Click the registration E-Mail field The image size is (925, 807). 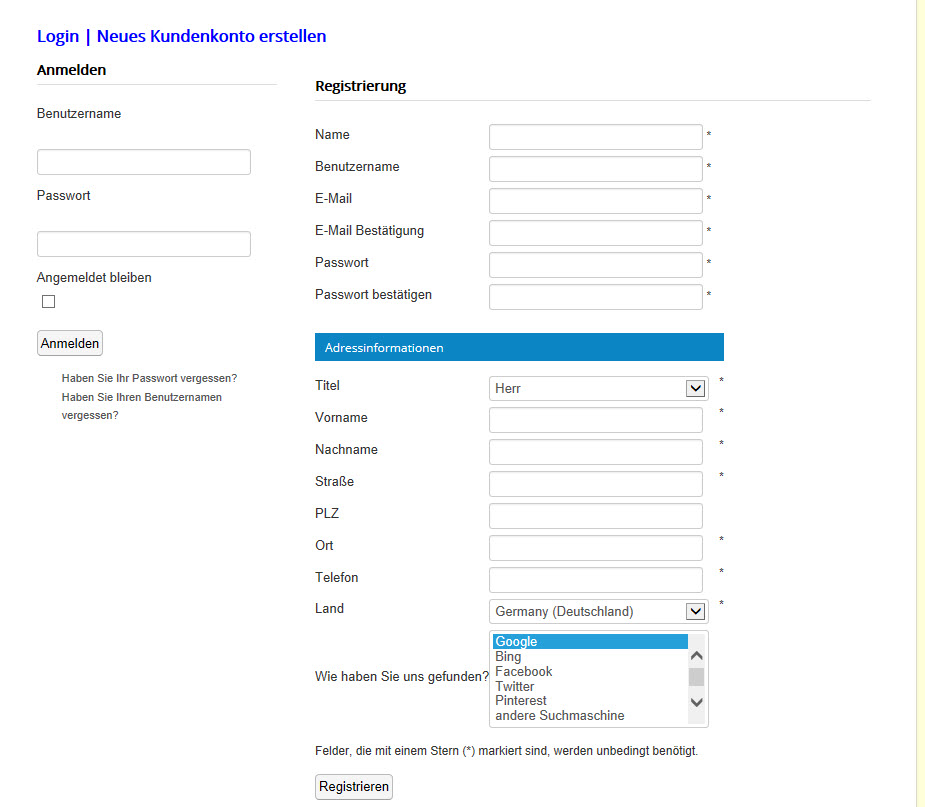pos(596,201)
